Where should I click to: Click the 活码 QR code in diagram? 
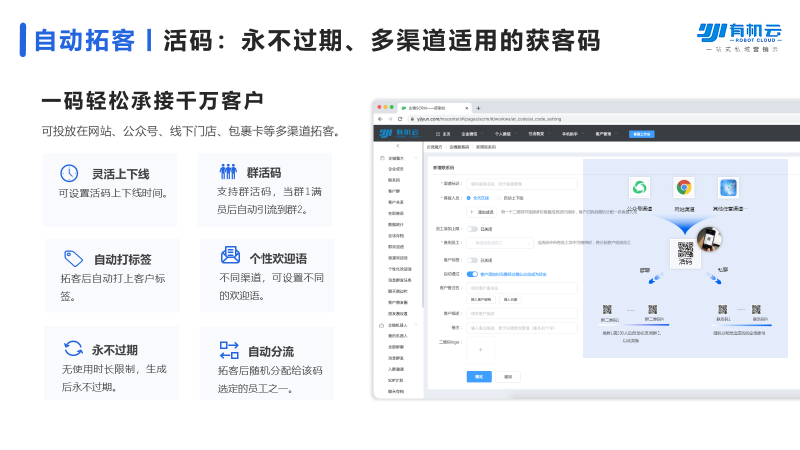pos(685,251)
